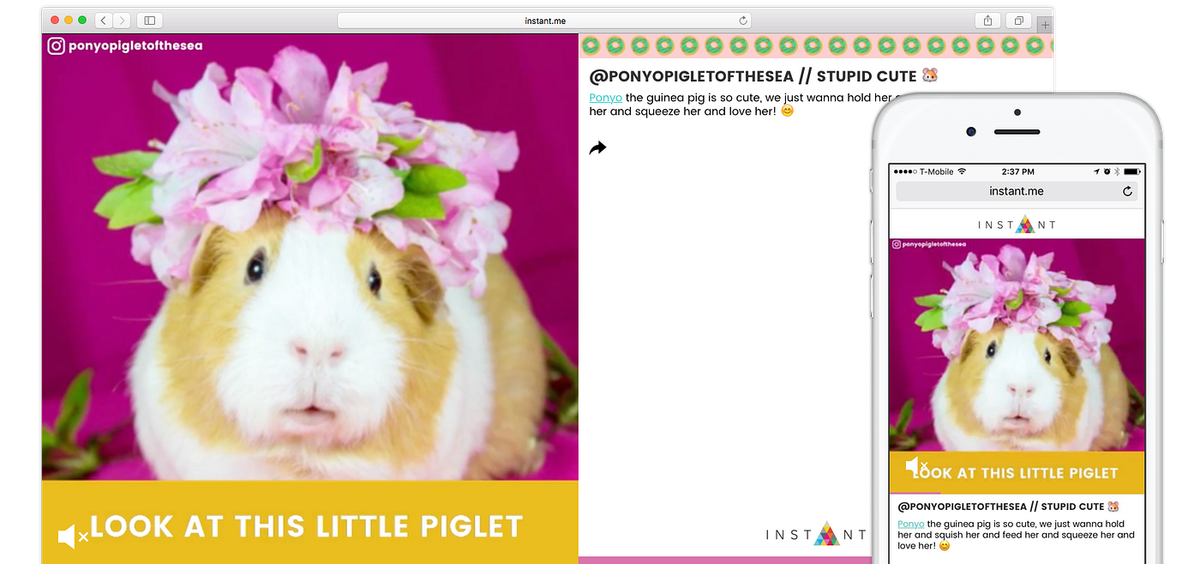Unmute the video in the desktop browser
The image size is (1200, 564).
point(73,537)
